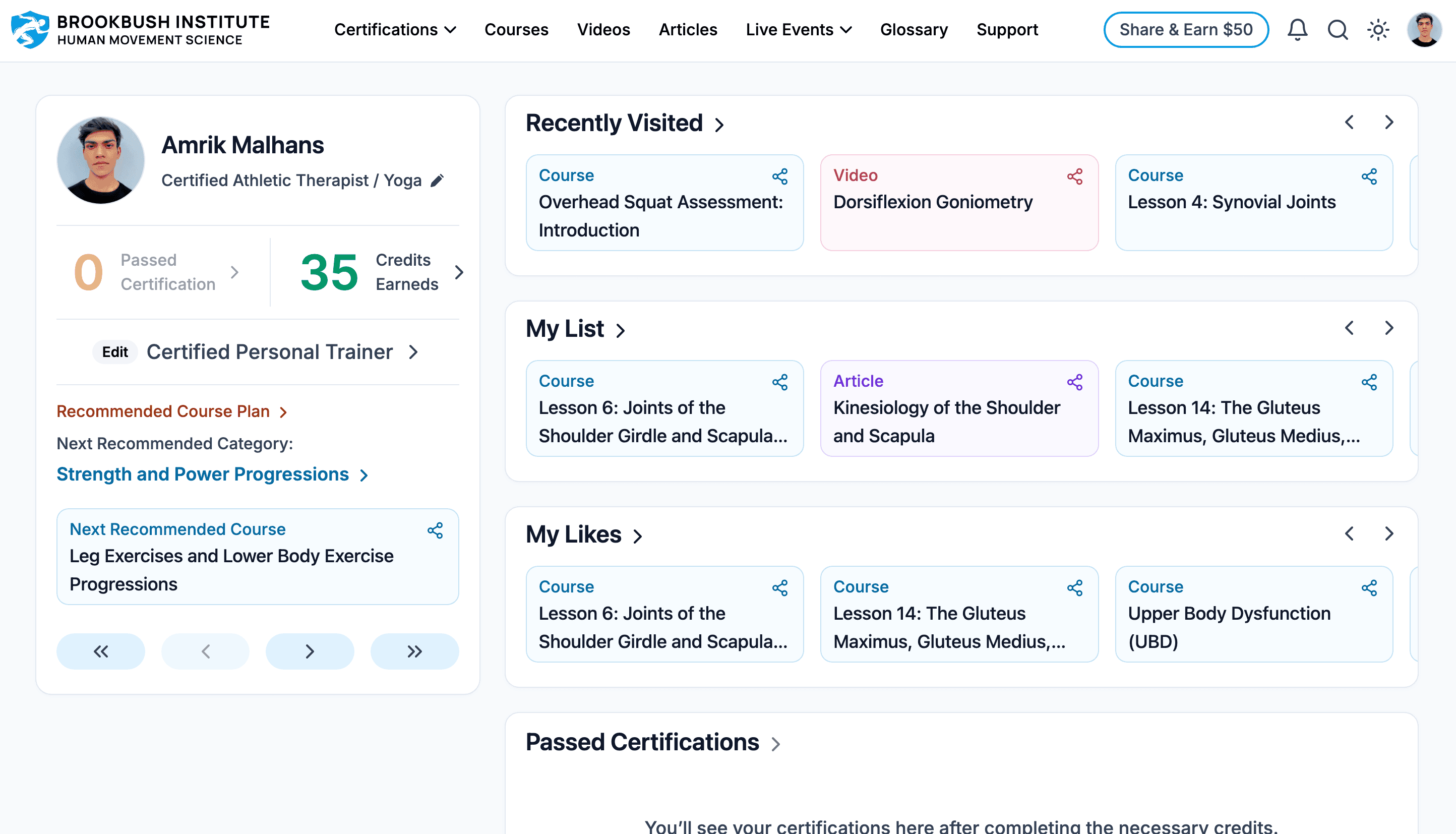Open the user avatar in top-right corner
The height and width of the screenshot is (834, 1456).
[x=1424, y=30]
